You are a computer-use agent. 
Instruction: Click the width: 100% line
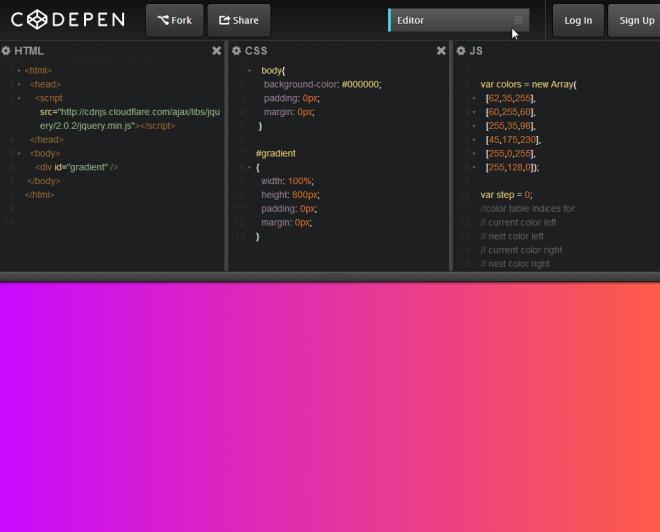click(287, 181)
